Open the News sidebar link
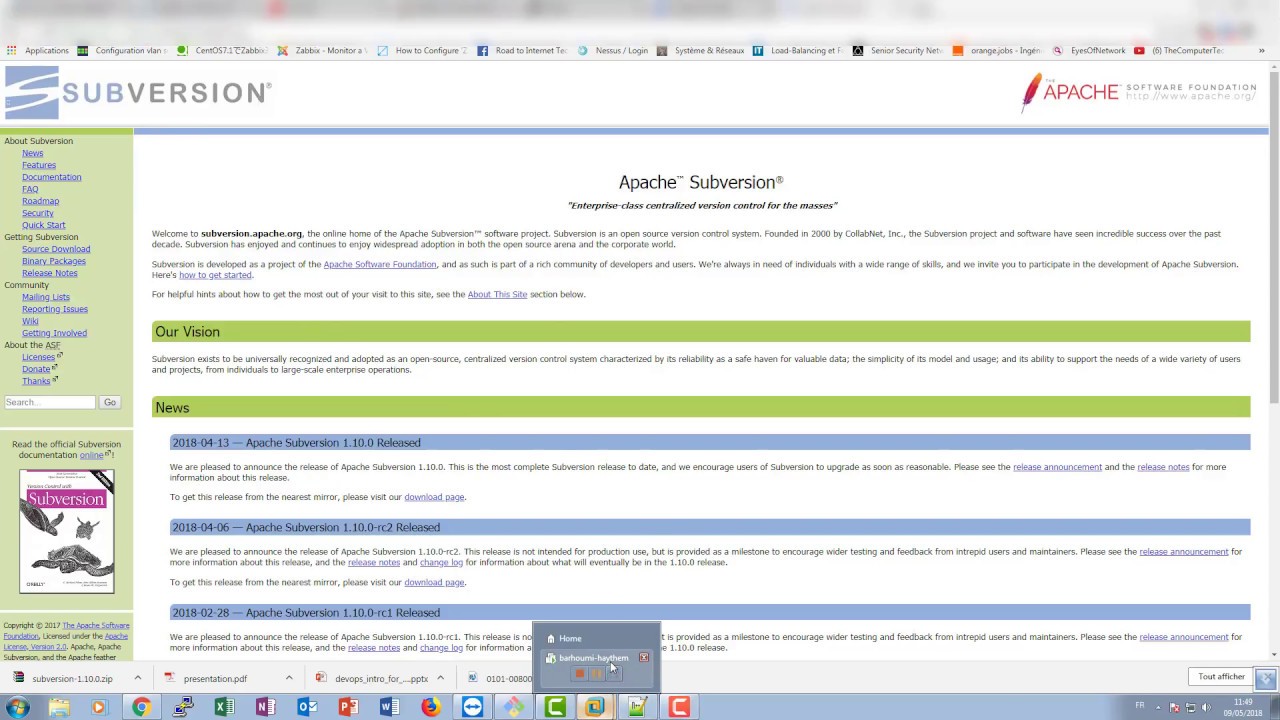Viewport: 1280px width, 720px height. [33, 153]
